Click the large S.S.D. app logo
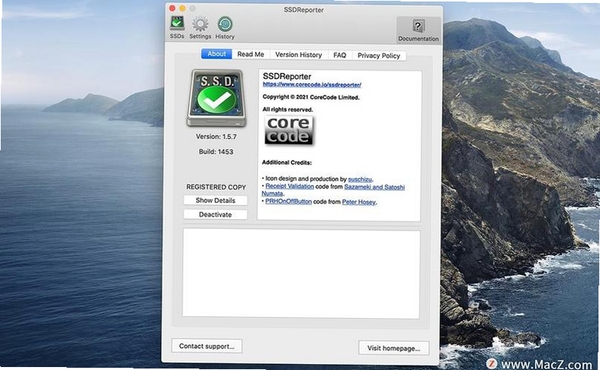600x370 pixels. click(216, 98)
